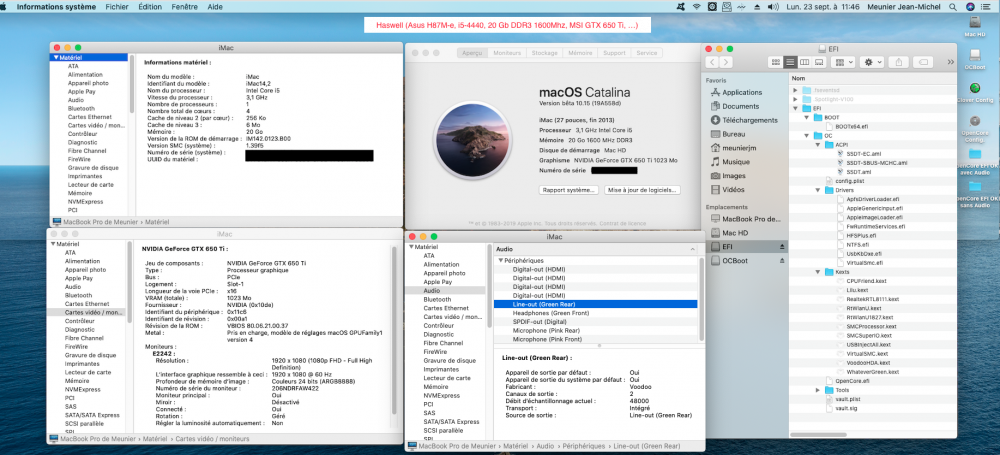Collapse the Kexts folder disclosure triangle

click(818, 272)
